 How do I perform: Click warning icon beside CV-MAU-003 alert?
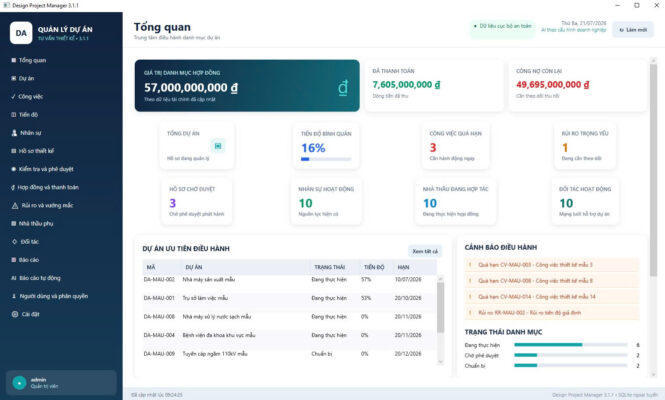coord(470,265)
